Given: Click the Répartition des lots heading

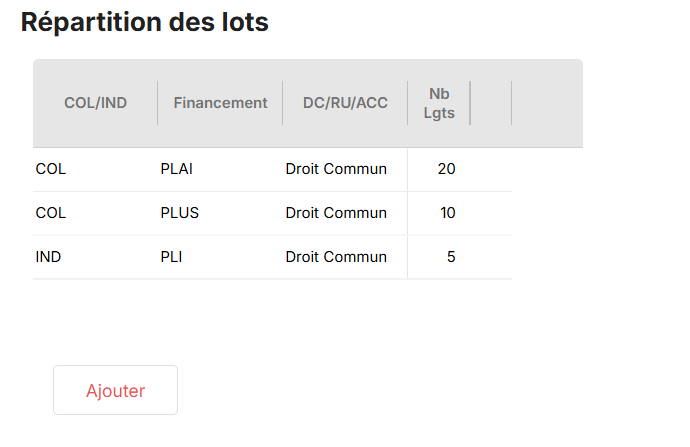Looking at the screenshot, I should pos(145,22).
